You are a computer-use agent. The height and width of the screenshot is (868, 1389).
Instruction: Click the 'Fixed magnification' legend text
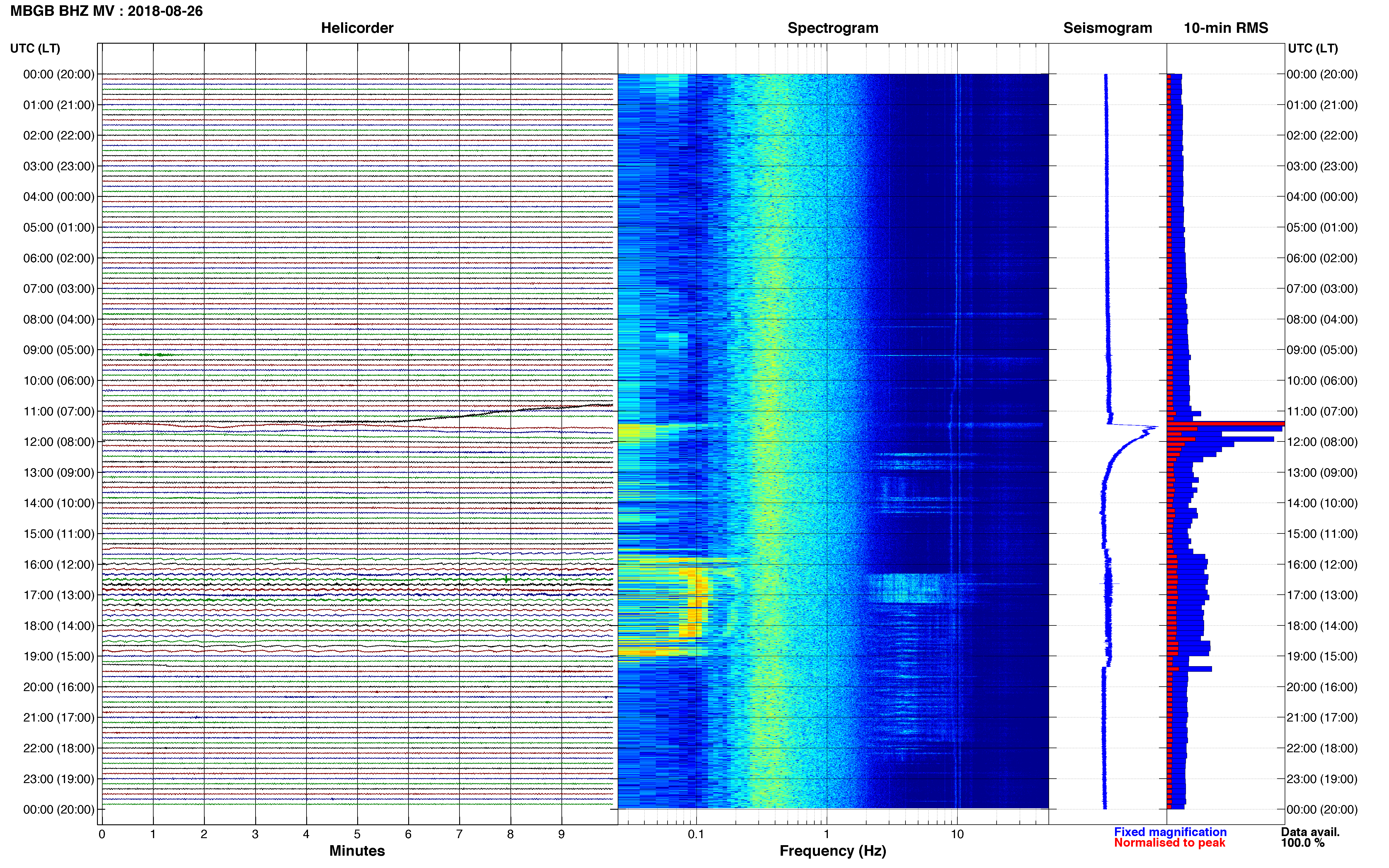(1170, 832)
